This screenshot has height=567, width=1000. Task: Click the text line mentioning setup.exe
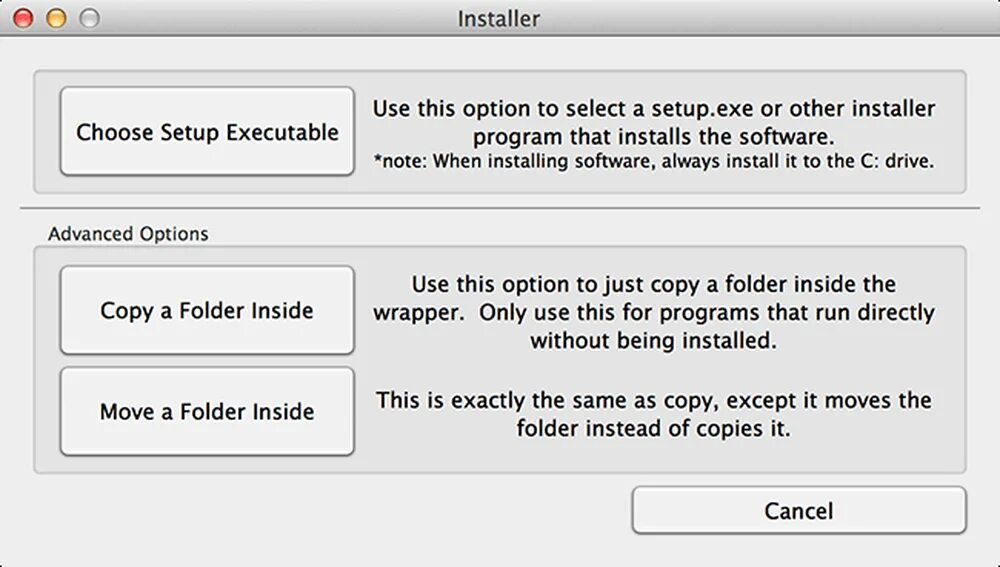(x=654, y=108)
